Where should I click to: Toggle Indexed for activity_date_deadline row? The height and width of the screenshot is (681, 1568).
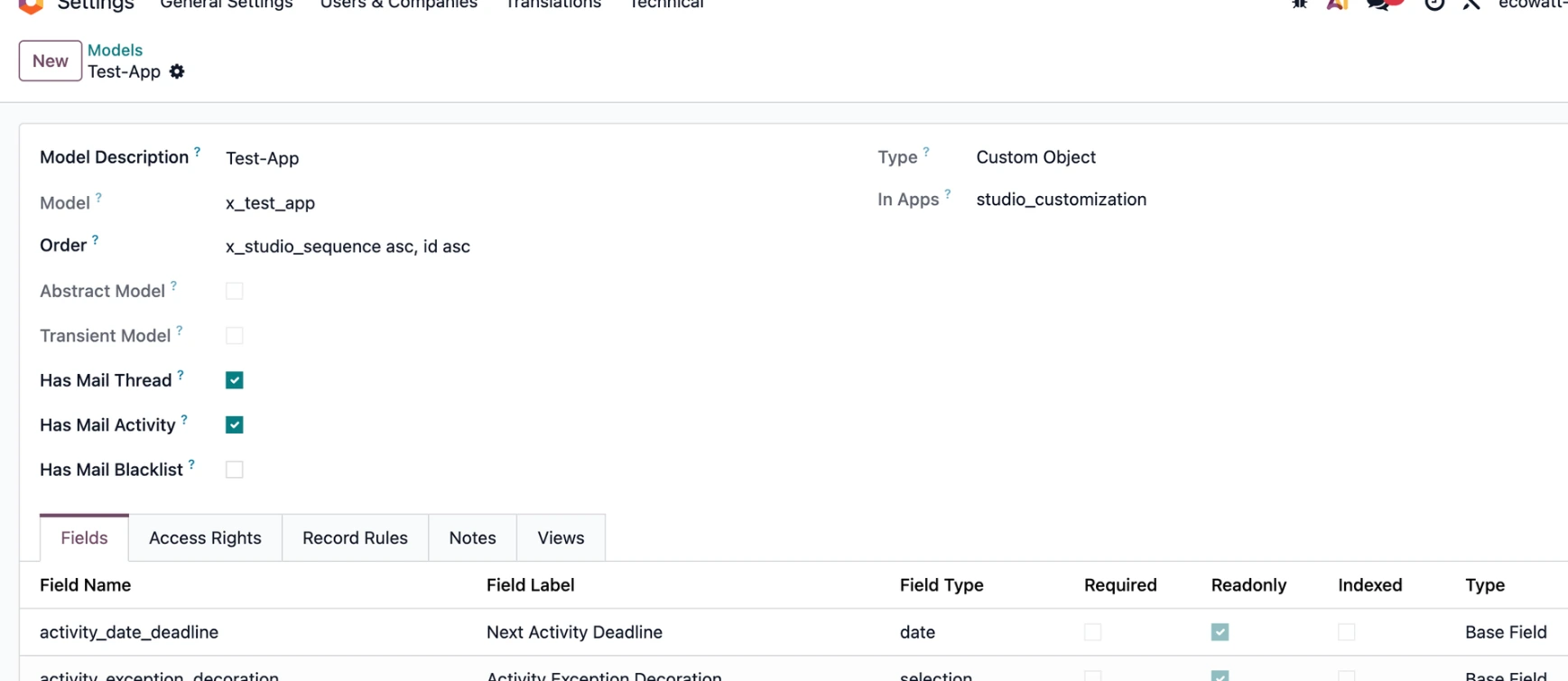tap(1347, 632)
